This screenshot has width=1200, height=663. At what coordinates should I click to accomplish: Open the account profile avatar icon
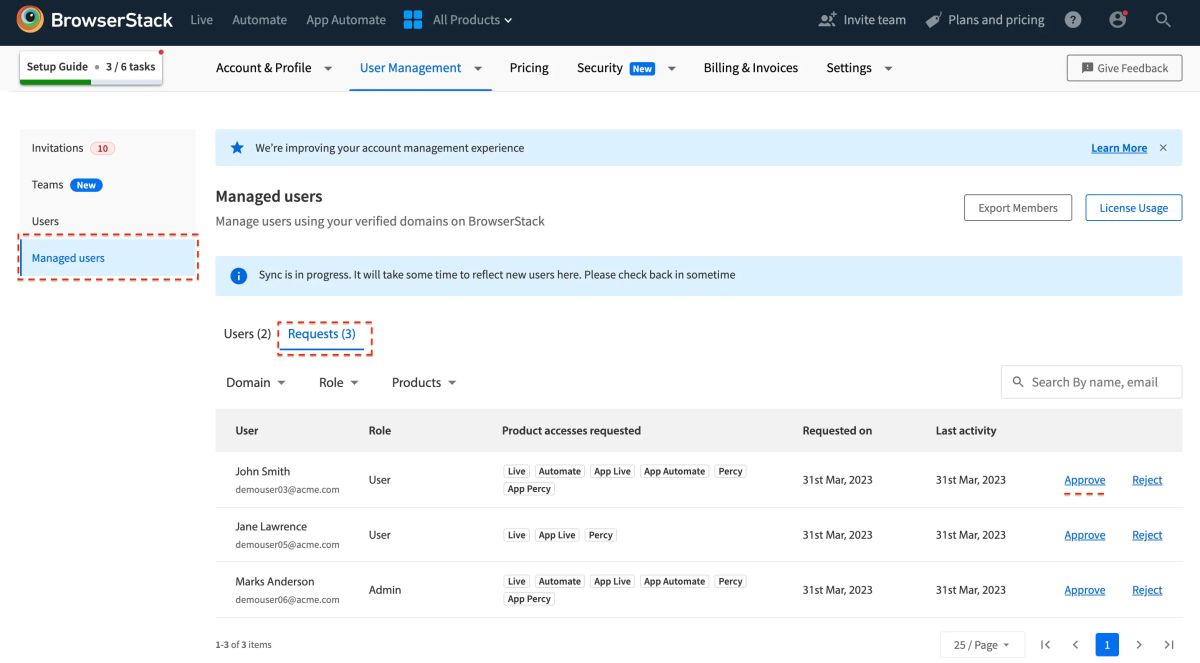point(1118,19)
